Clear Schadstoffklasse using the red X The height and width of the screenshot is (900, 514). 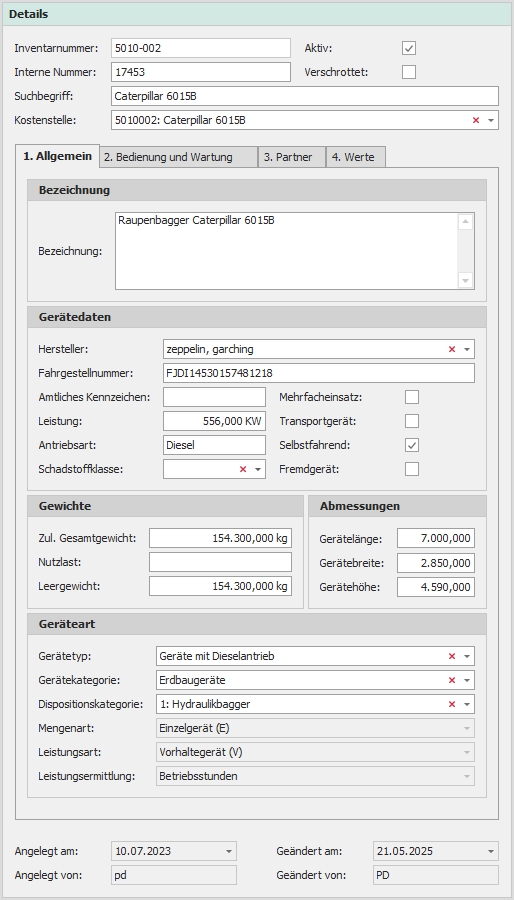(243, 469)
